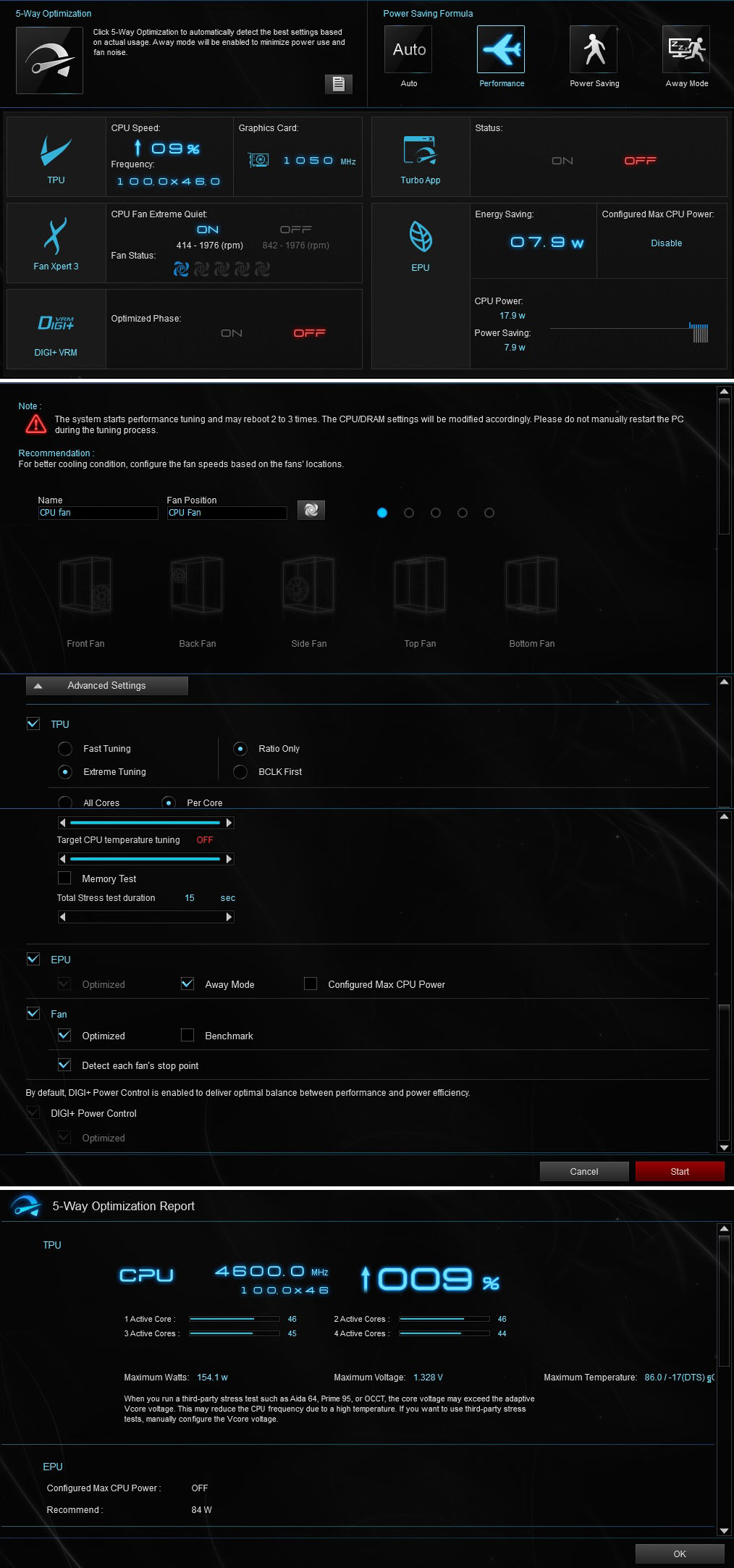Click the Advanced Settings scrollbar up arrow
This screenshot has height=1568, width=734.
pyautogui.click(x=724, y=682)
